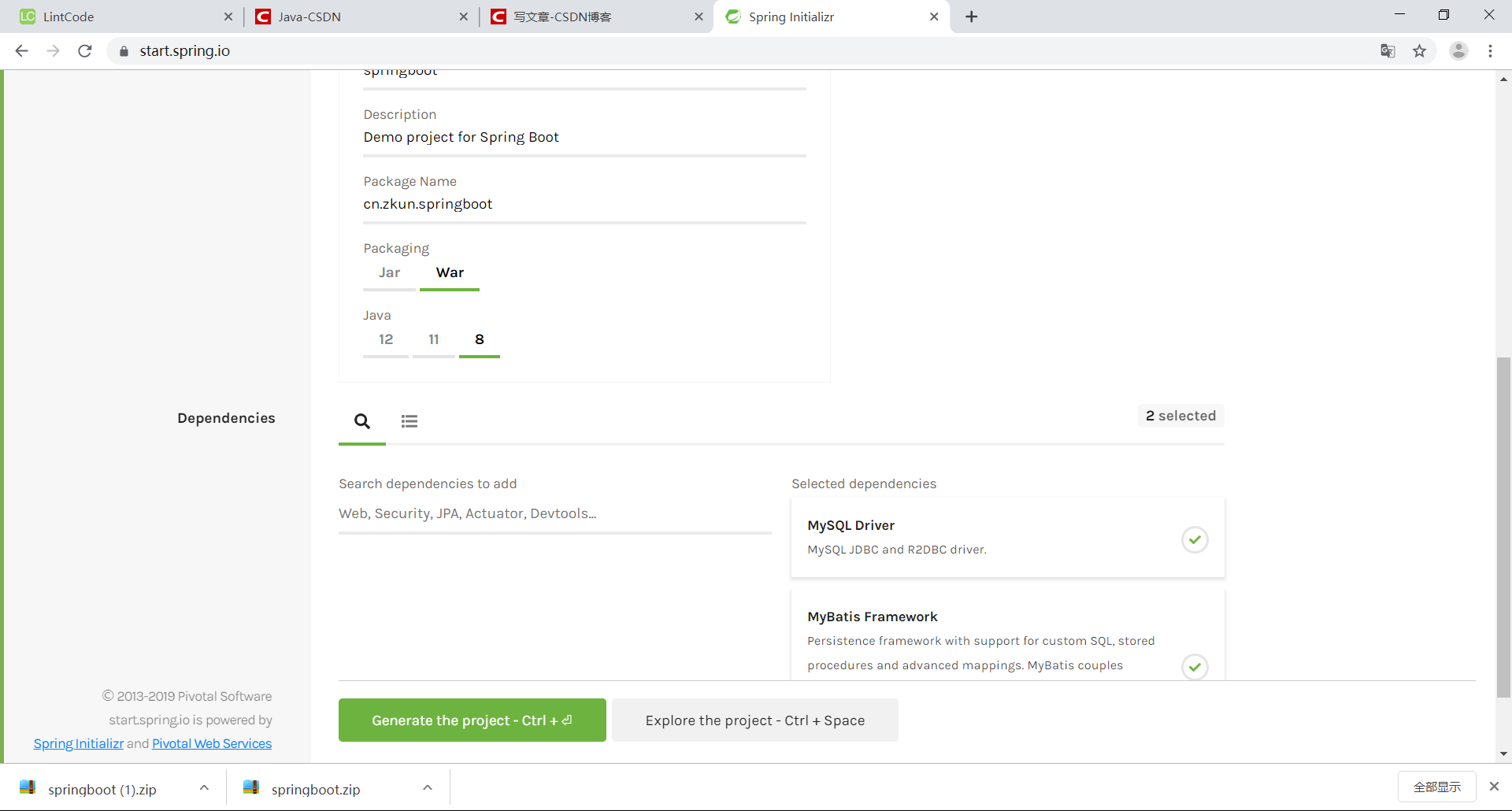1512x811 pixels.
Task: Click the MySQL Driver dependency title
Action: coord(850,525)
